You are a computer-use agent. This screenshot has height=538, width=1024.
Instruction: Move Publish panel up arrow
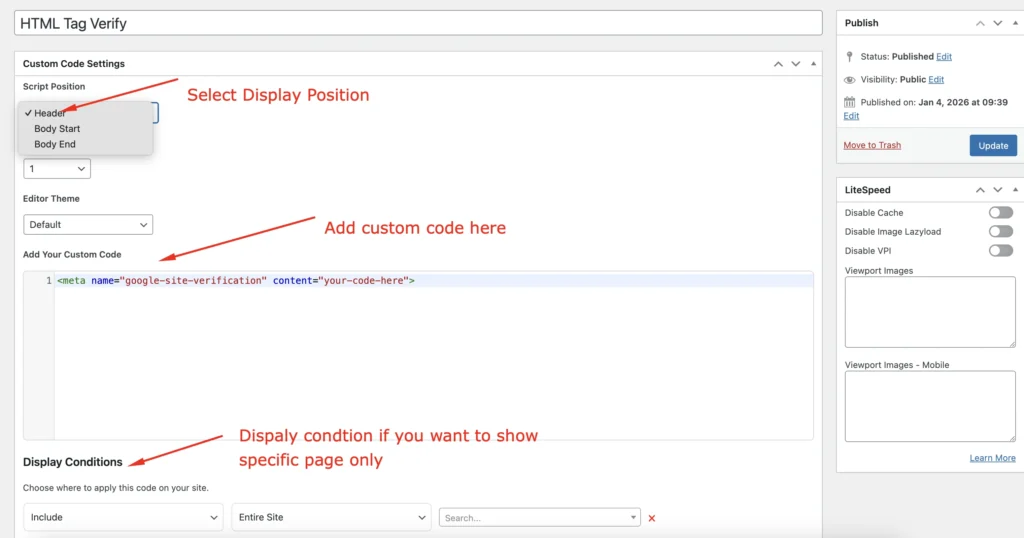click(981, 23)
